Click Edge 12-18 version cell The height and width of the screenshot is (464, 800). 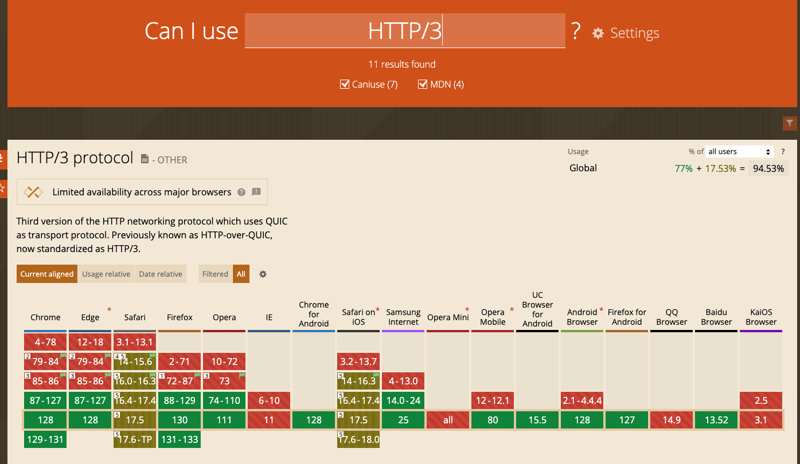point(90,342)
